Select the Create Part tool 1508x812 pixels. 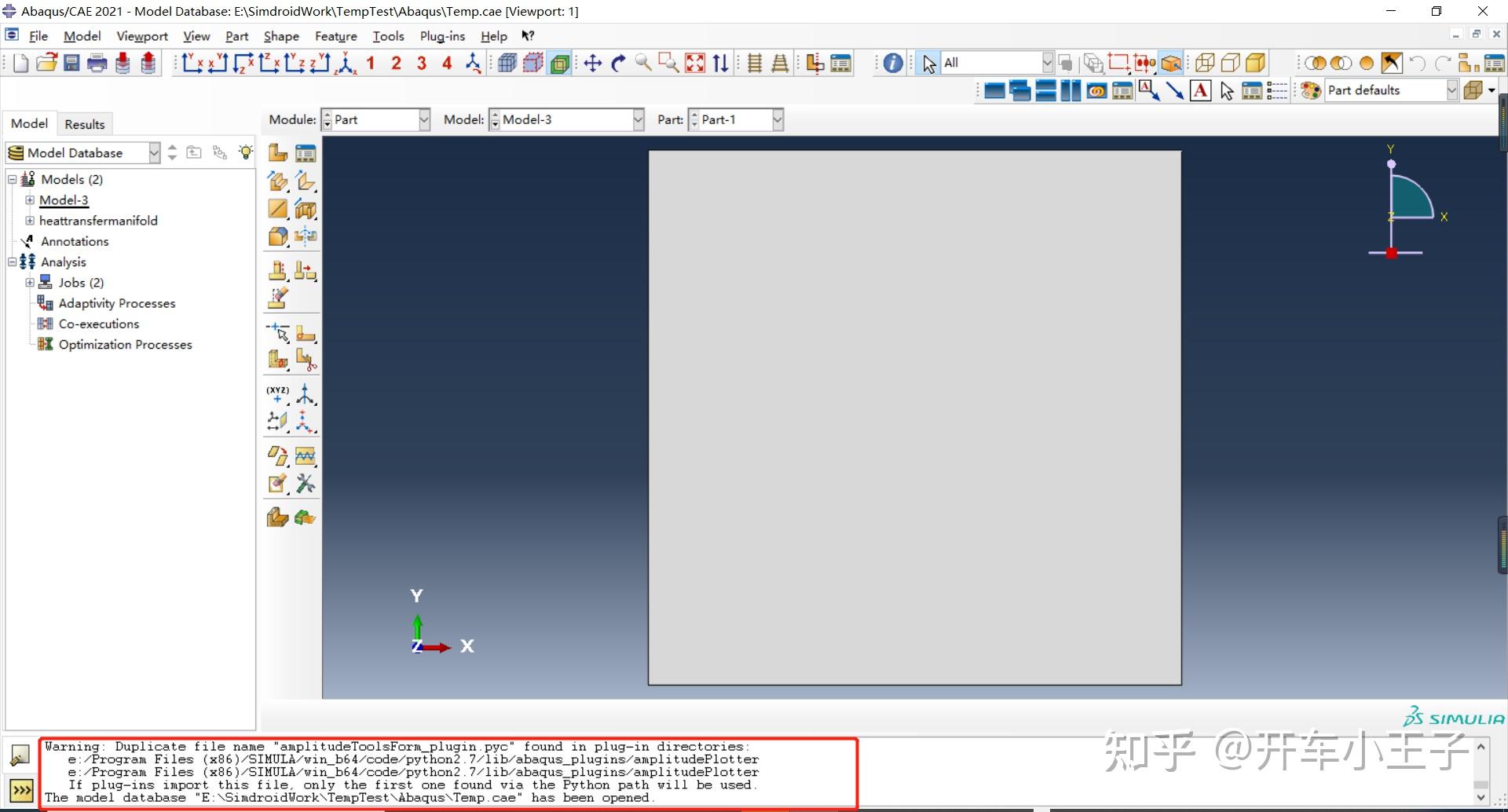(277, 152)
